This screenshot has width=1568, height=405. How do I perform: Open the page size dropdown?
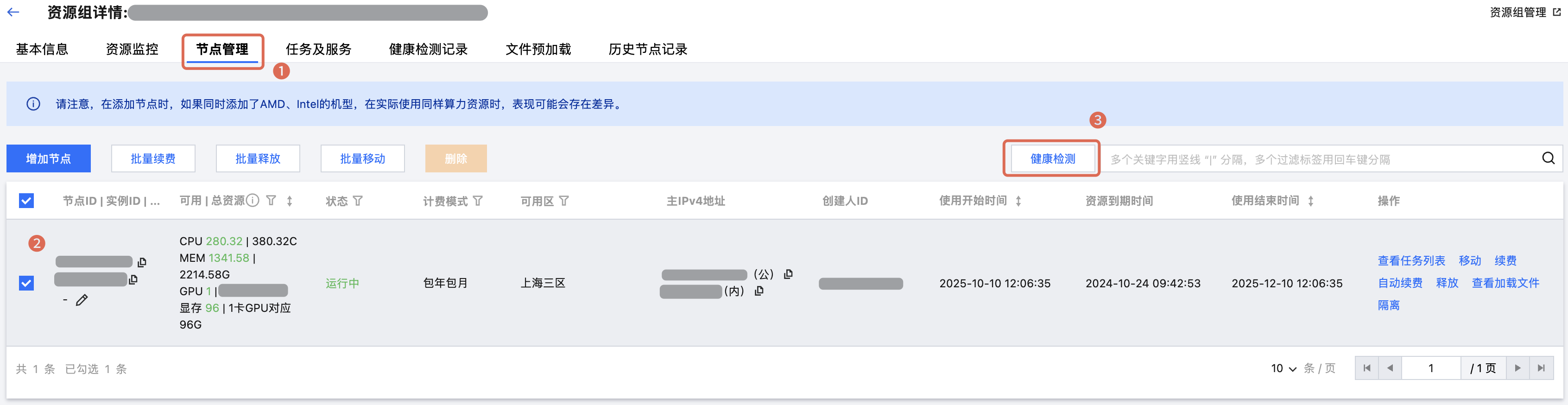(x=1284, y=368)
